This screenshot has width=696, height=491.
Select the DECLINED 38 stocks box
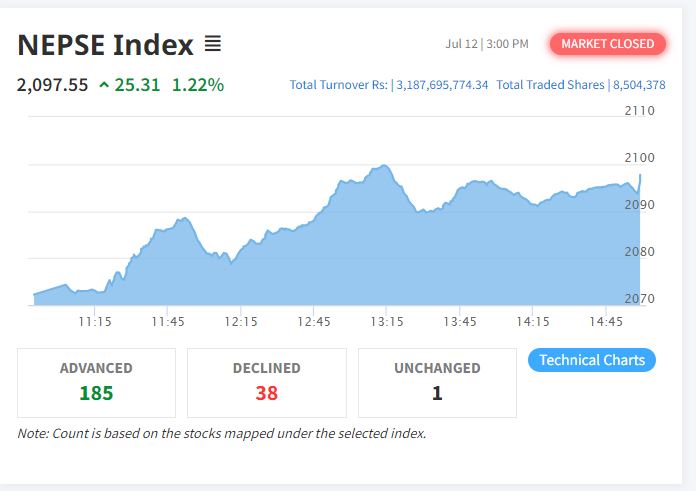[x=267, y=383]
